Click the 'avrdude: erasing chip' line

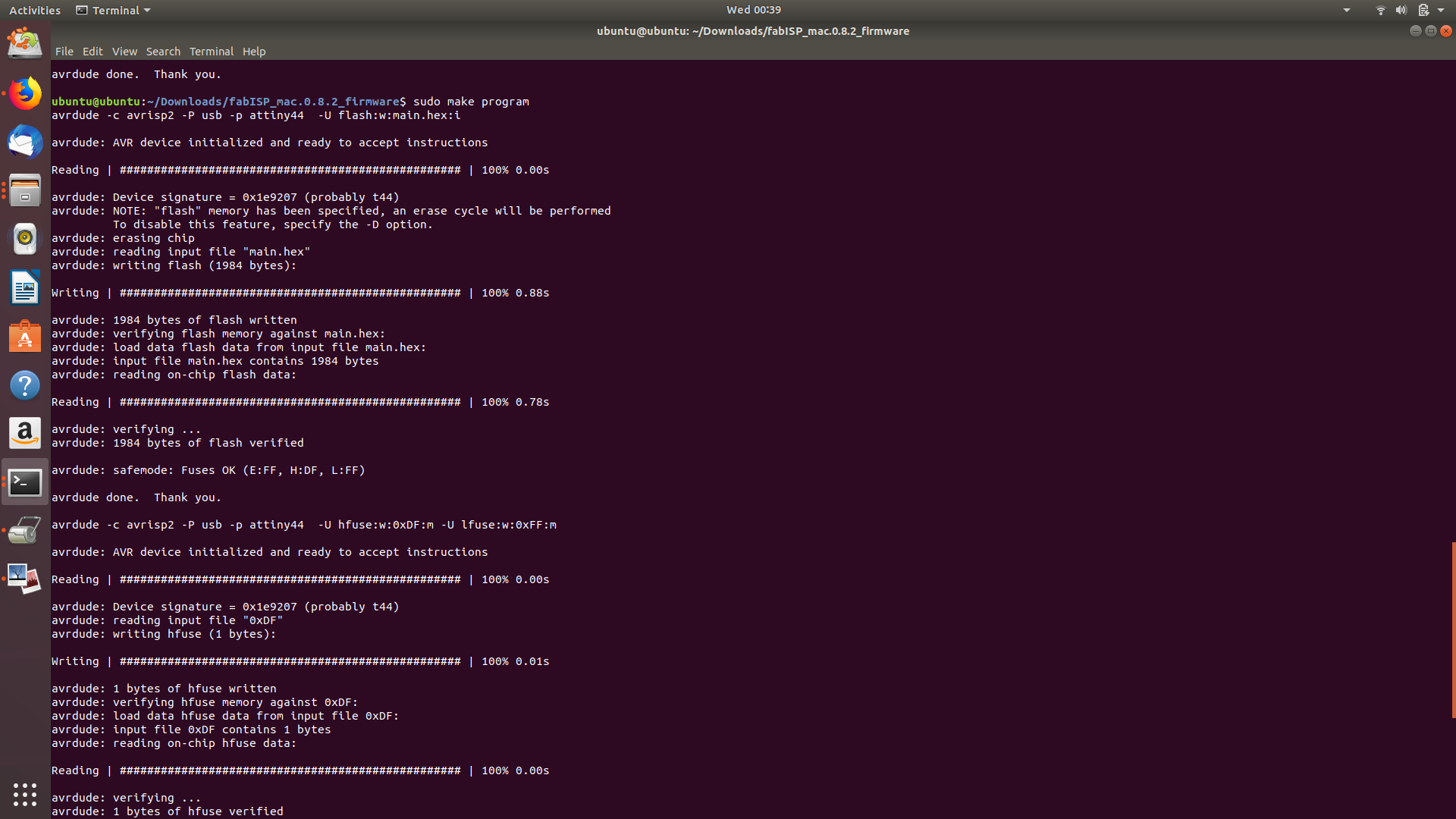[123, 238]
